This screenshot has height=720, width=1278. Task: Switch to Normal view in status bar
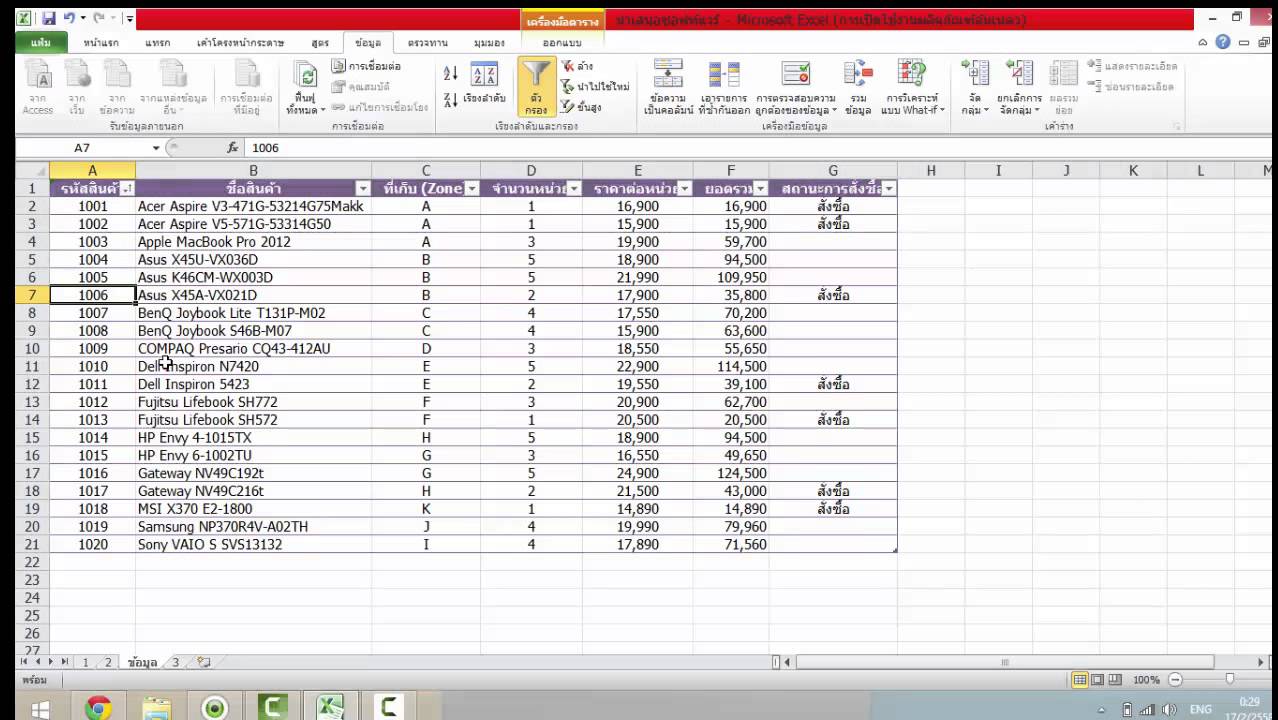pos(1080,680)
